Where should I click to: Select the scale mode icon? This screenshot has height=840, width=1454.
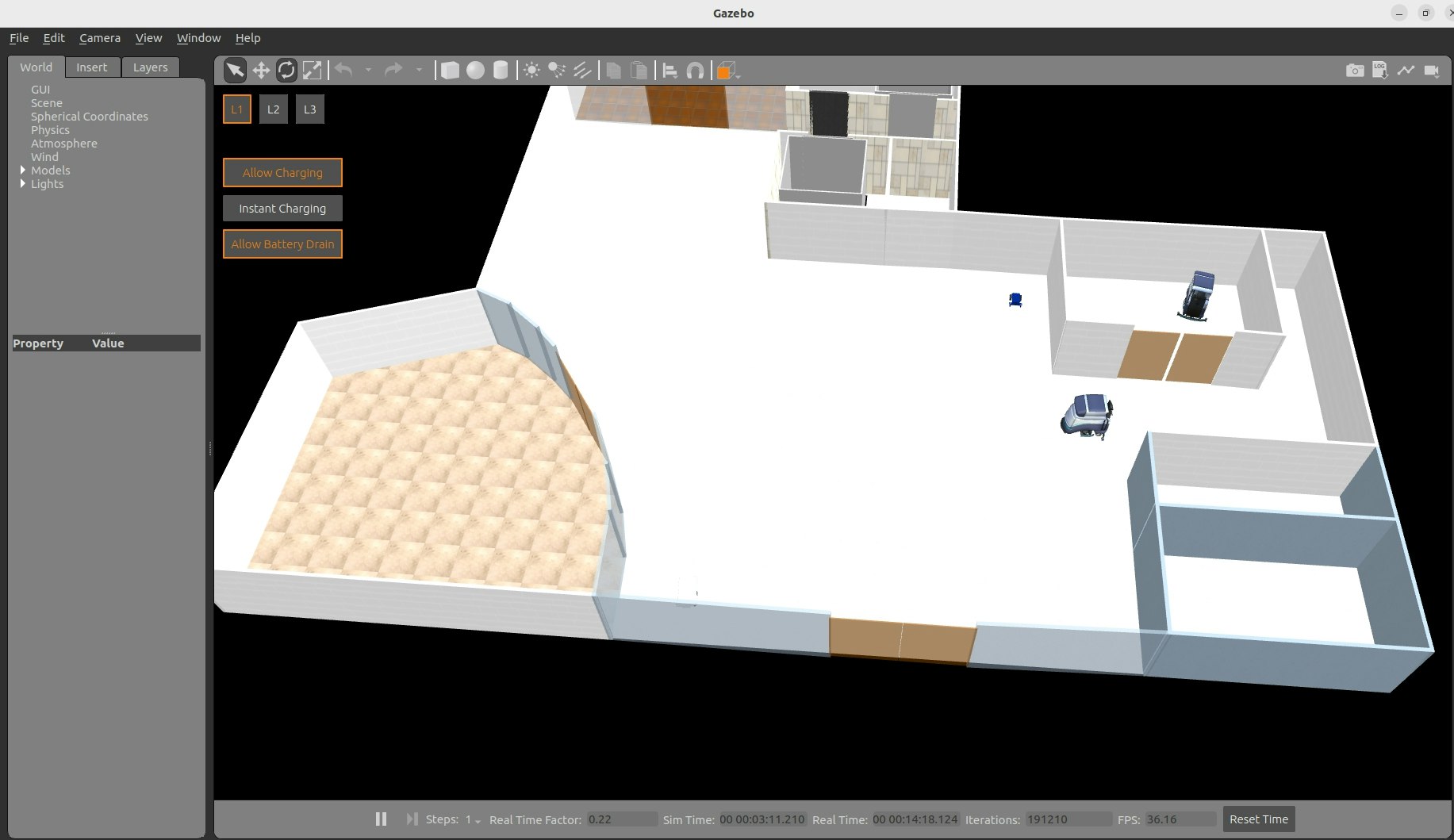(x=313, y=70)
